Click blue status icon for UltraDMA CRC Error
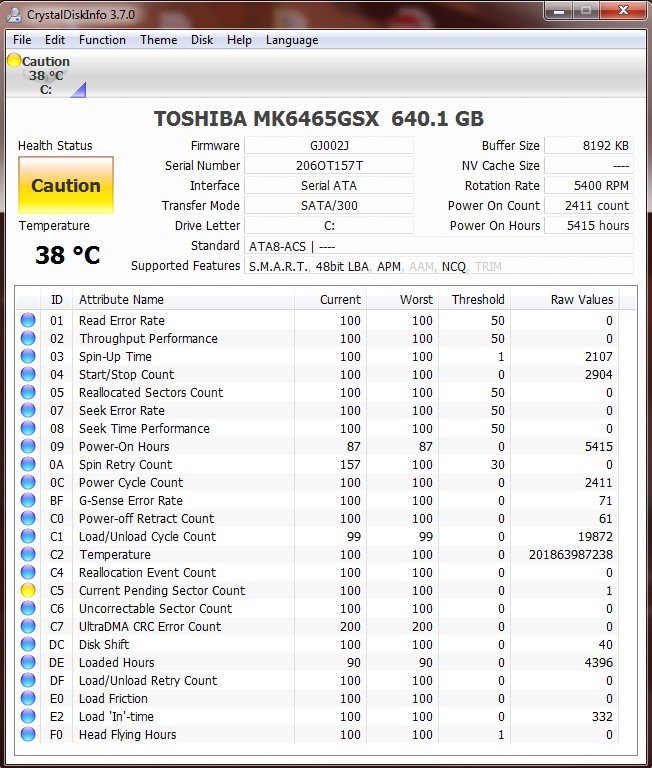 (28, 626)
